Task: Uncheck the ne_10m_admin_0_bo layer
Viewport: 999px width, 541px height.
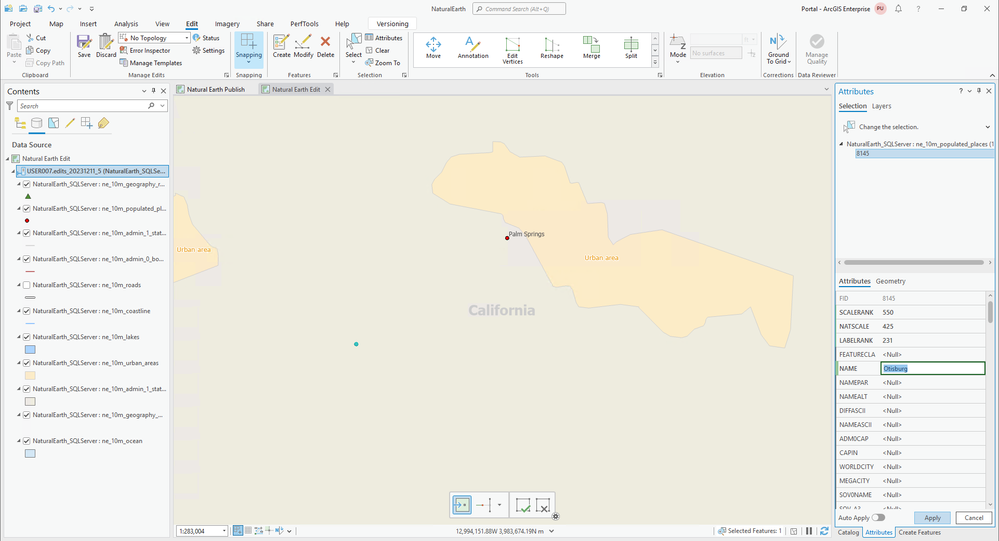Action: pos(27,259)
